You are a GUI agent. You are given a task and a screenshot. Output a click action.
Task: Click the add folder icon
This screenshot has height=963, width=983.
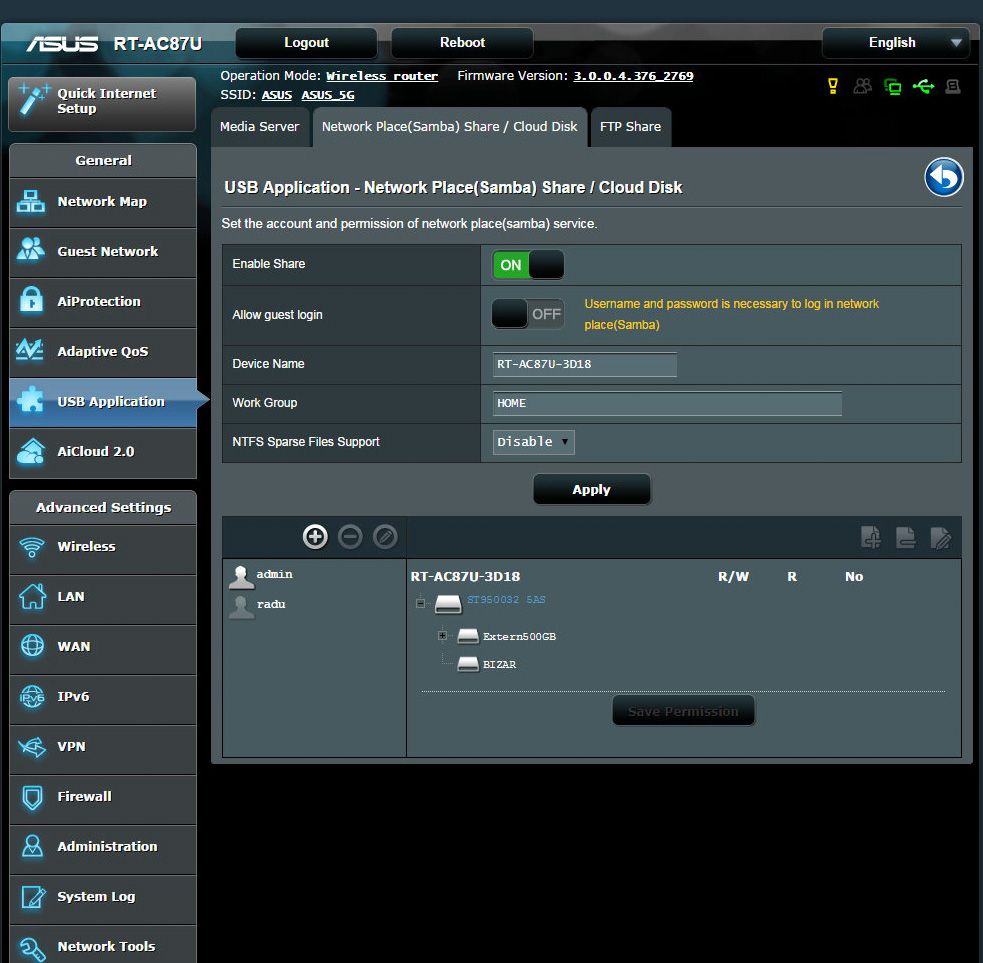click(x=871, y=537)
